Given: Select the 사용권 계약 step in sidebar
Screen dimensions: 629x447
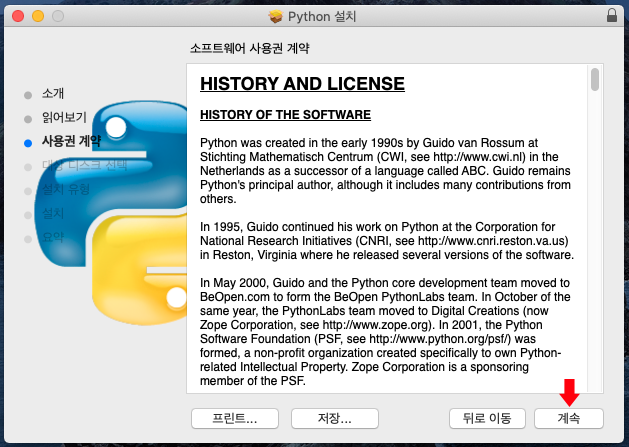Looking at the screenshot, I should pyautogui.click(x=71, y=141).
